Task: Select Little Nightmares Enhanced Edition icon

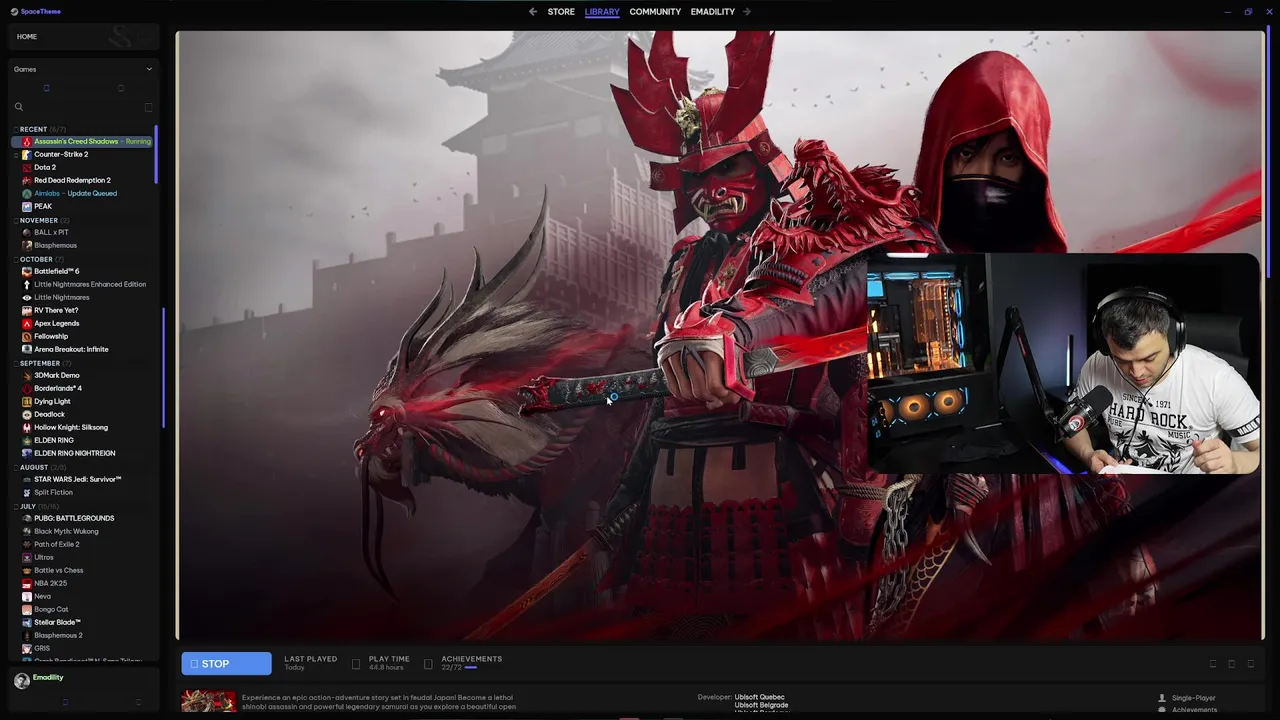Action: [x=27, y=285]
